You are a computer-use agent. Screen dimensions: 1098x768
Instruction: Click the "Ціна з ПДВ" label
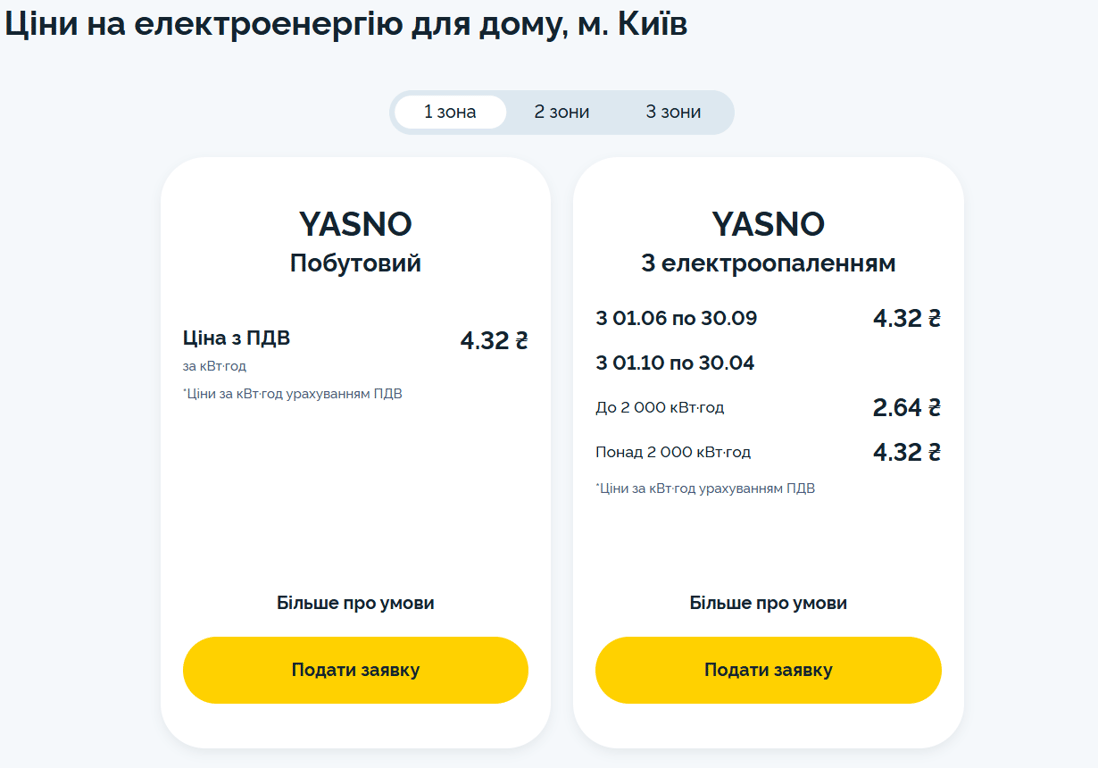pyautogui.click(x=236, y=338)
